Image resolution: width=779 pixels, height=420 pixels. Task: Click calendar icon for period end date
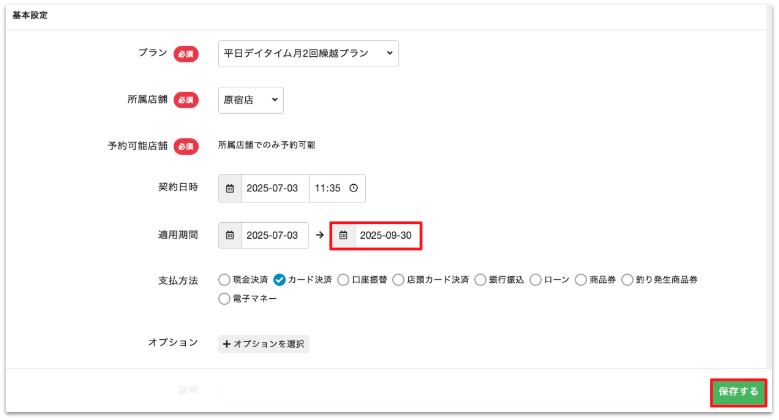click(343, 235)
